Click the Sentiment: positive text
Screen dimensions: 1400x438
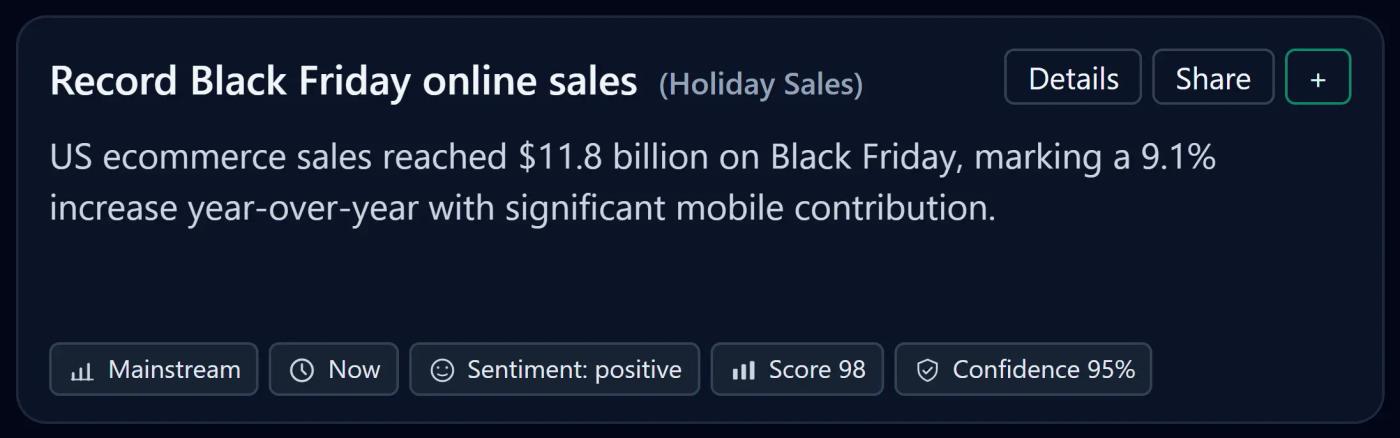click(x=574, y=370)
